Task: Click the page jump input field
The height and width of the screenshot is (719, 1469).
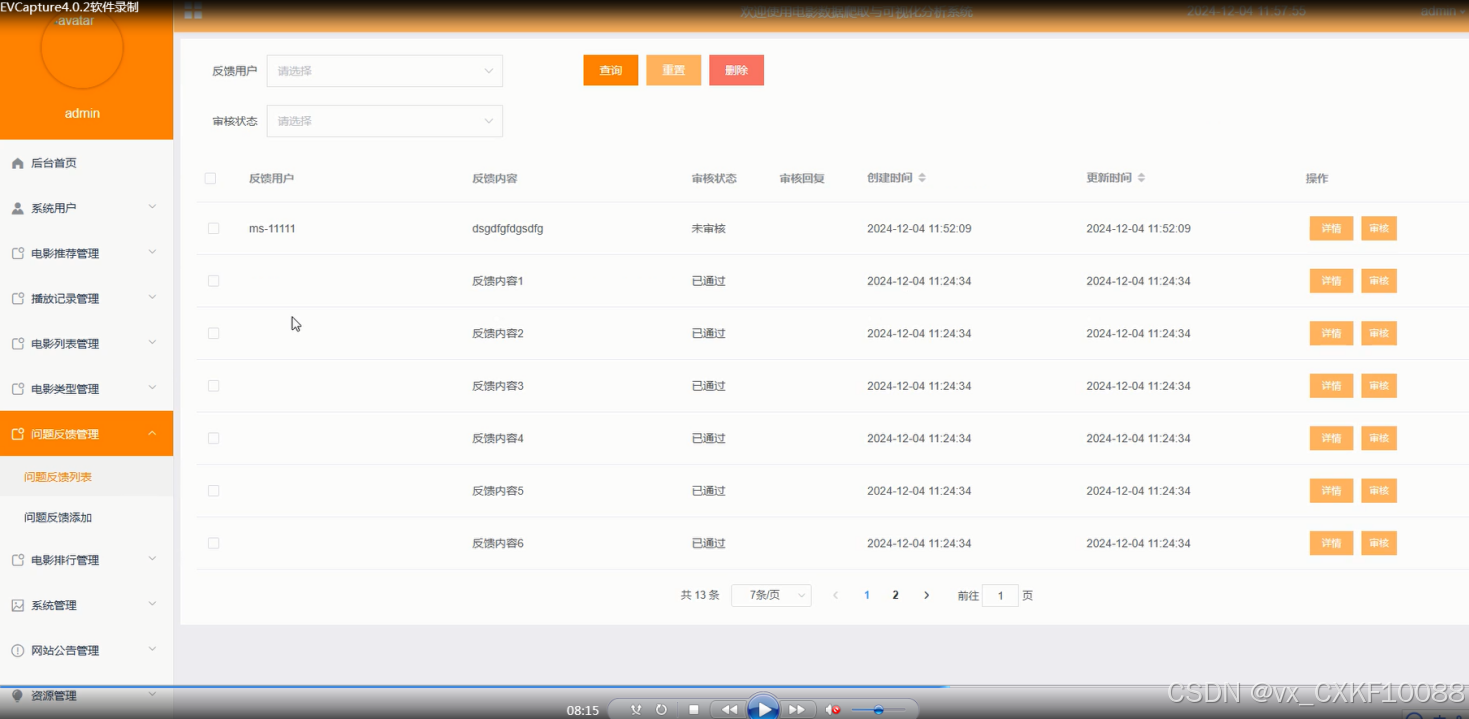Action: 1000,595
